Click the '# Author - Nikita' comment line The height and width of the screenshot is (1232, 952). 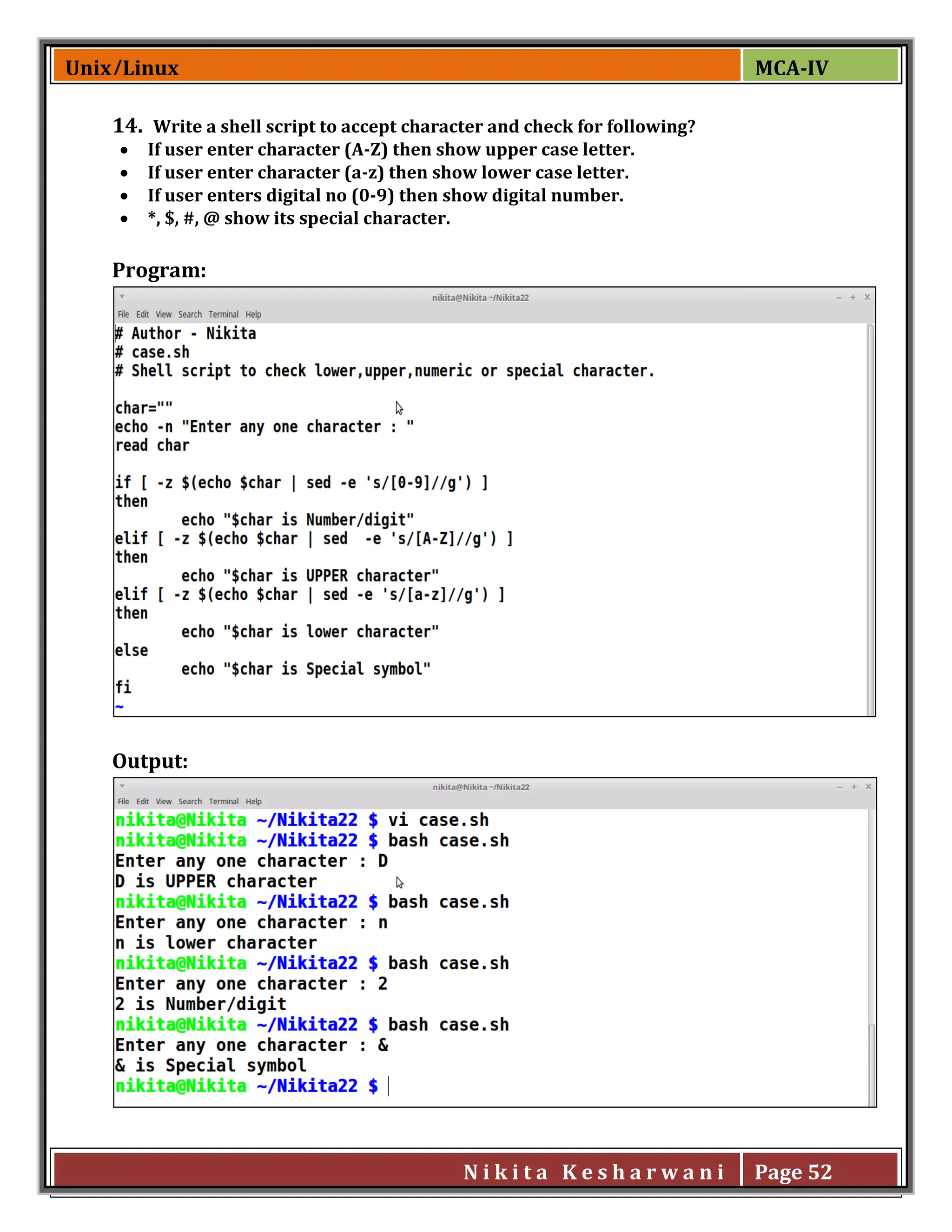coord(185,333)
